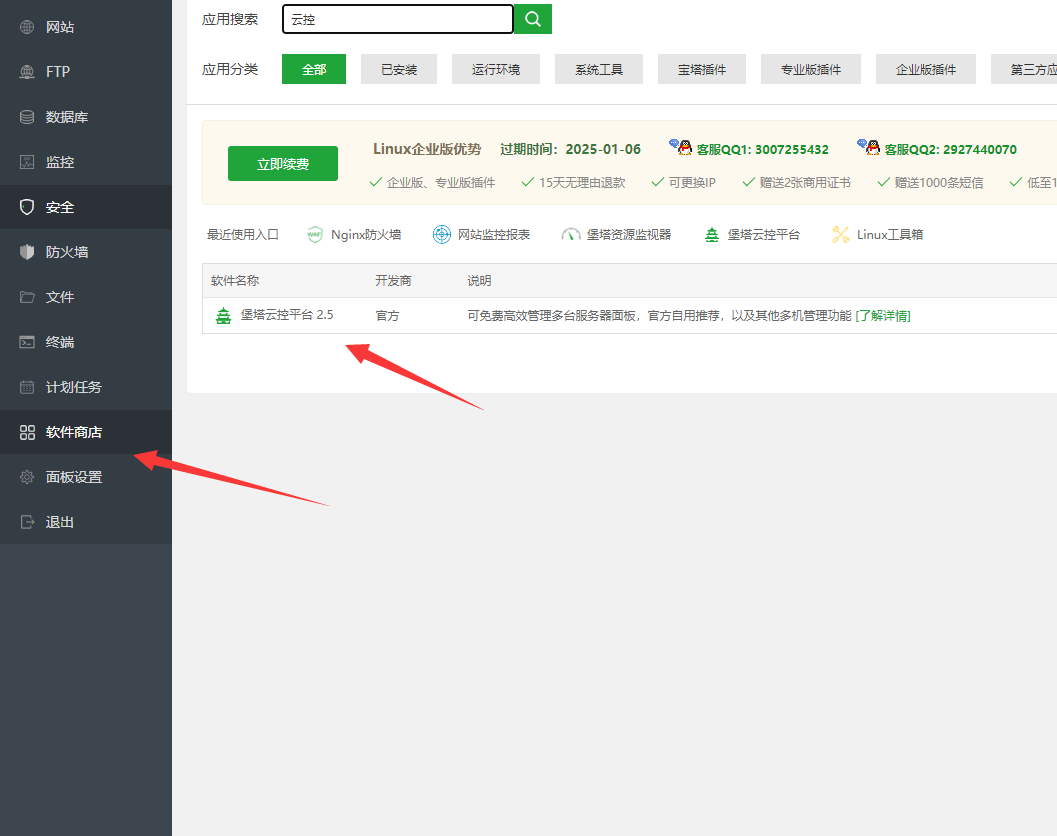The width and height of the screenshot is (1057, 836).
Task: Click the 退出 logout icon
Action: click(x=27, y=522)
